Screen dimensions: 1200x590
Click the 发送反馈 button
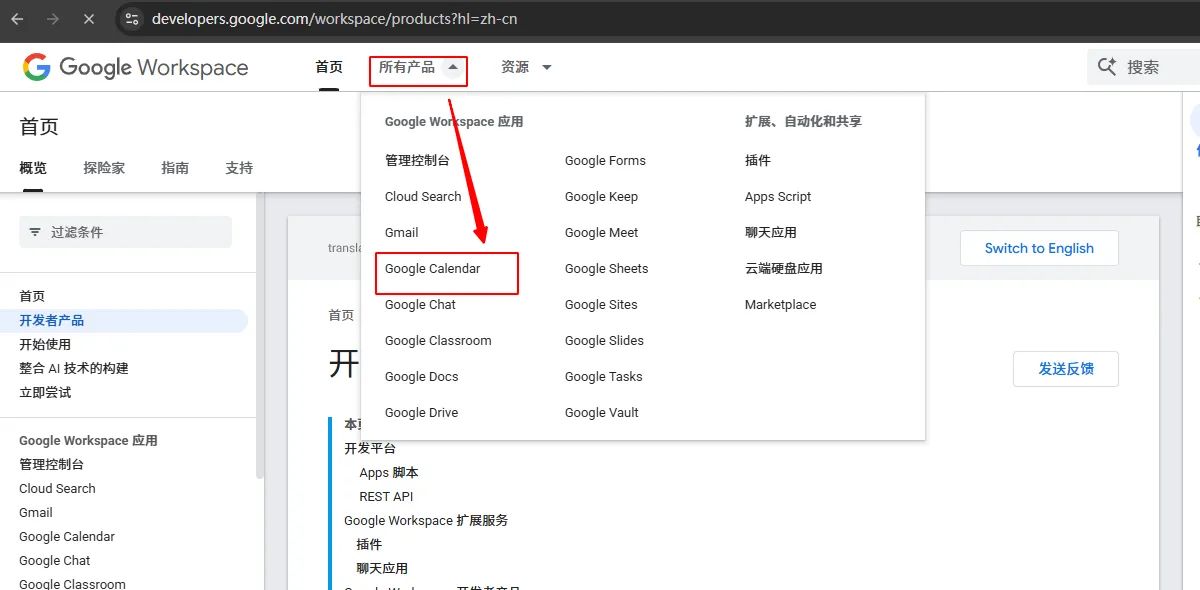[x=1065, y=369]
